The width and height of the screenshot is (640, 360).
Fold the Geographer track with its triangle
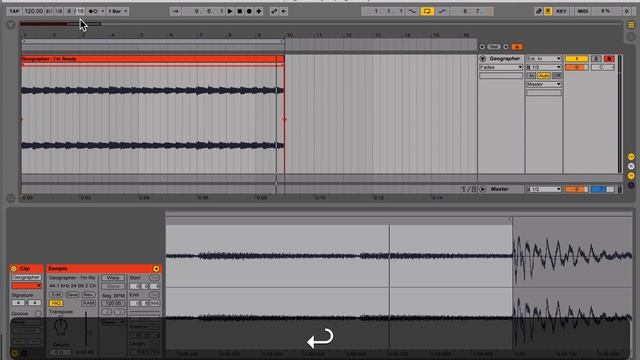pyautogui.click(x=483, y=59)
